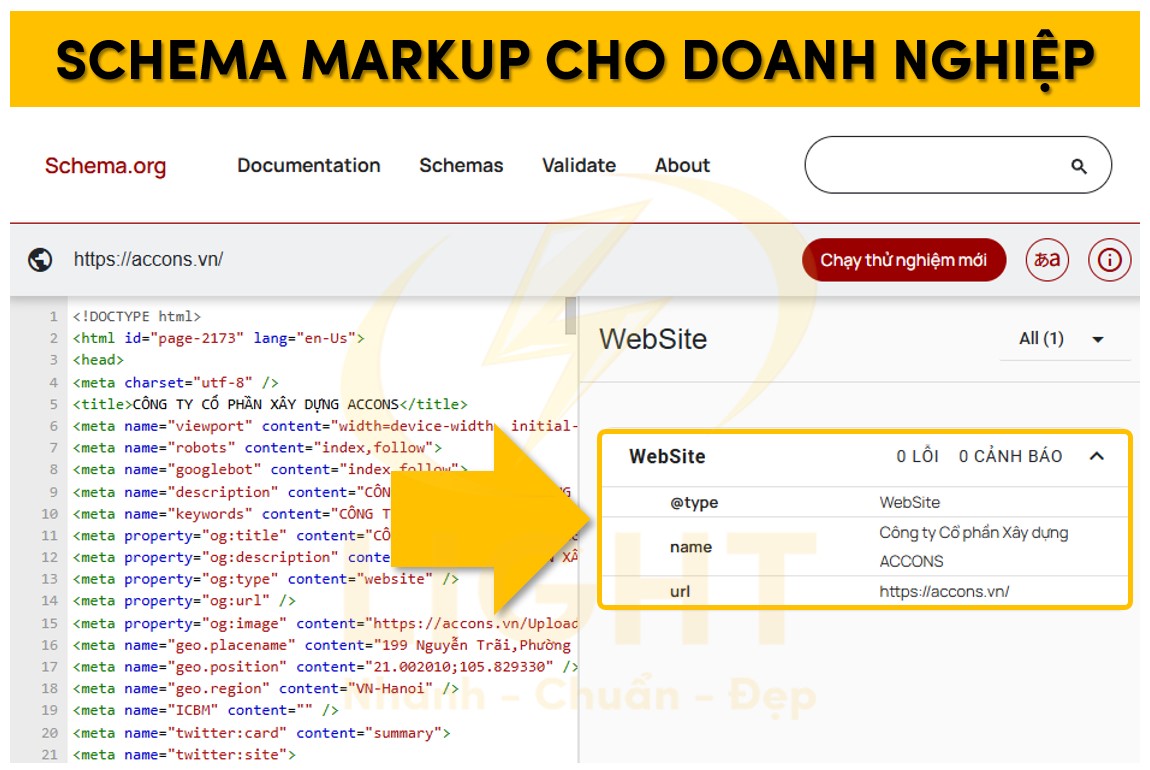Select line number 21 in the gutter
This screenshot has width=1150, height=770.
click(x=49, y=754)
